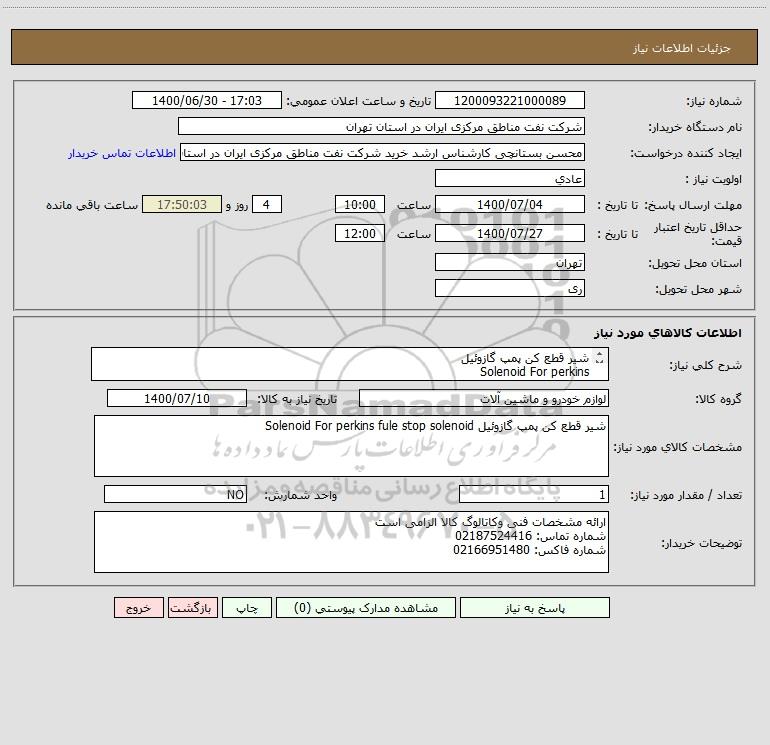This screenshot has width=770, height=745.
Task: Click the label 'مشخصات کالای مورد نیاز:'
Action: pos(678,447)
